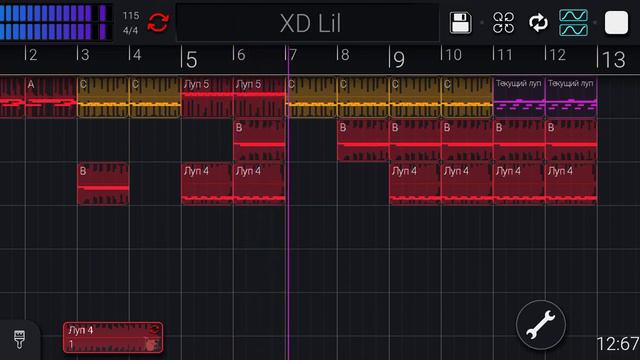Select Луп 4 clip at bar 10
This screenshot has height=360, width=640.
tap(467, 184)
